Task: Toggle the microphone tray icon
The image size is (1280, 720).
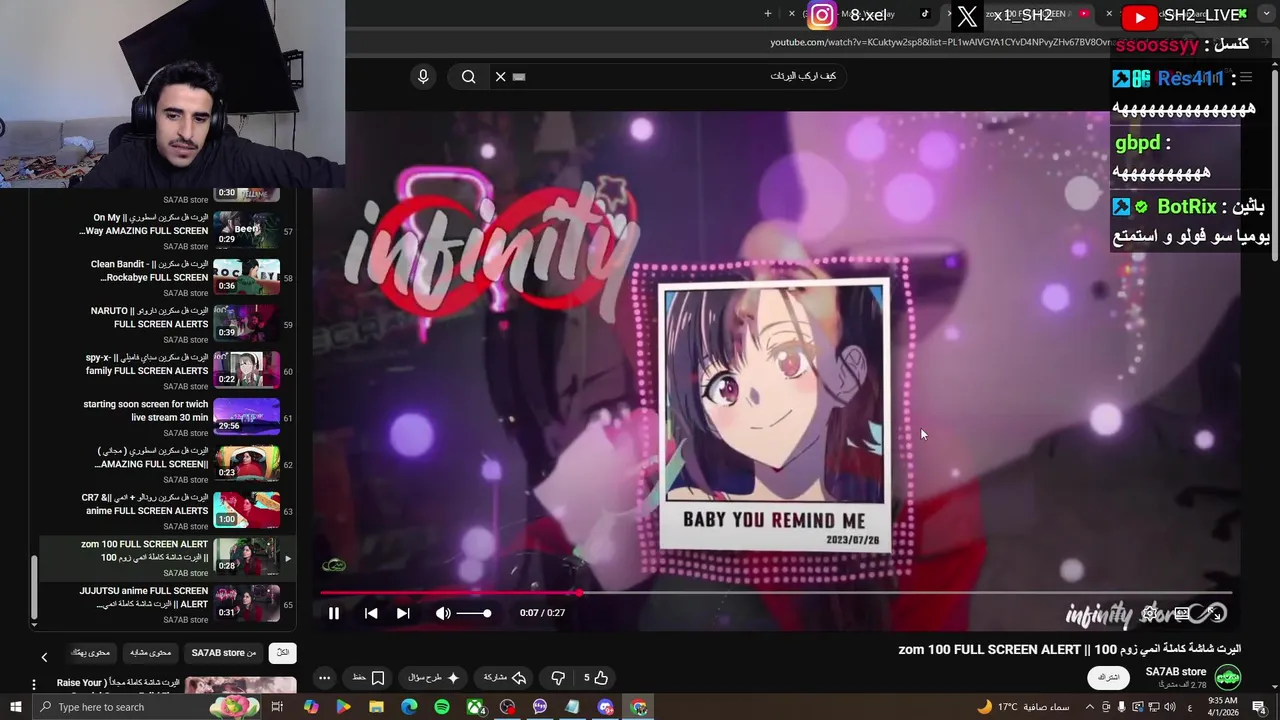Action: click(1121, 707)
